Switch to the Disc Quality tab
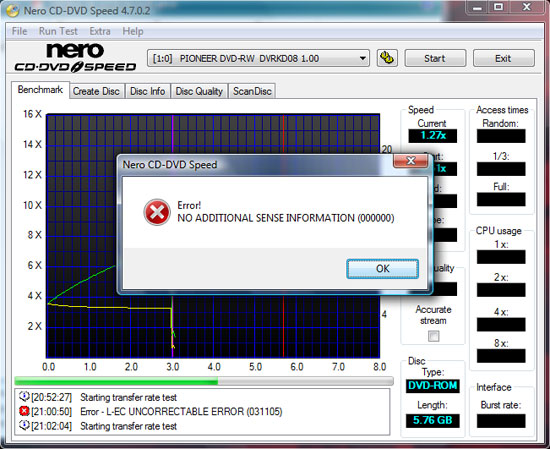Image resolution: width=550 pixels, height=449 pixels. (x=199, y=91)
